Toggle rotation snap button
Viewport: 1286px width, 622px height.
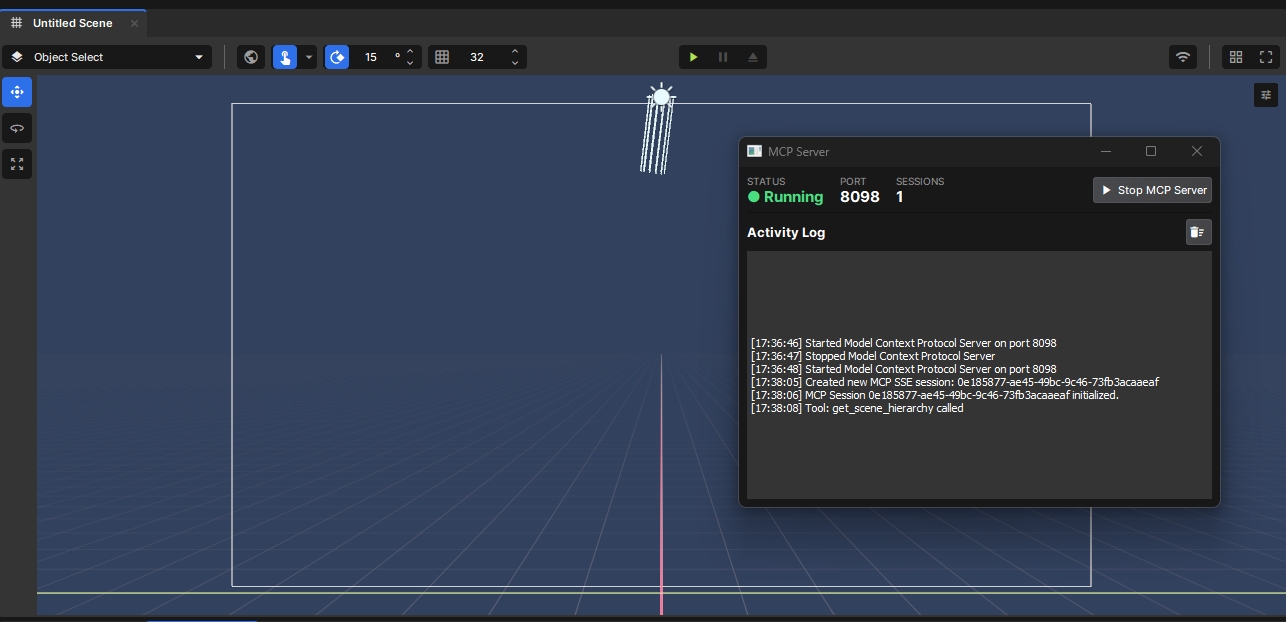[x=337, y=57]
